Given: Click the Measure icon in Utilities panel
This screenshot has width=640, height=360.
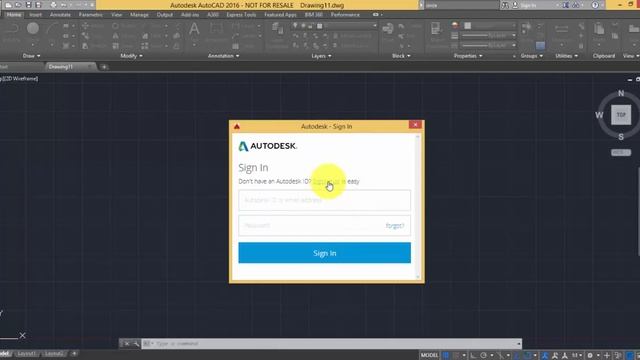Looking at the screenshot, I should [562, 29].
